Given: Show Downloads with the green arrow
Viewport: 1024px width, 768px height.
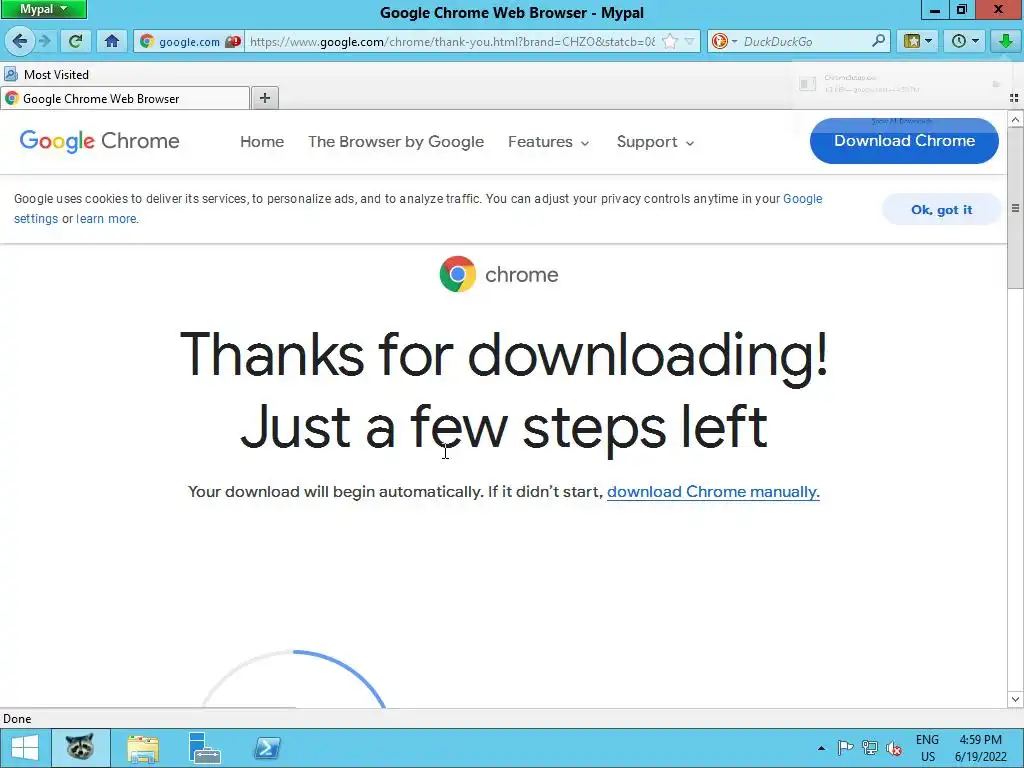Looking at the screenshot, I should [x=1005, y=41].
